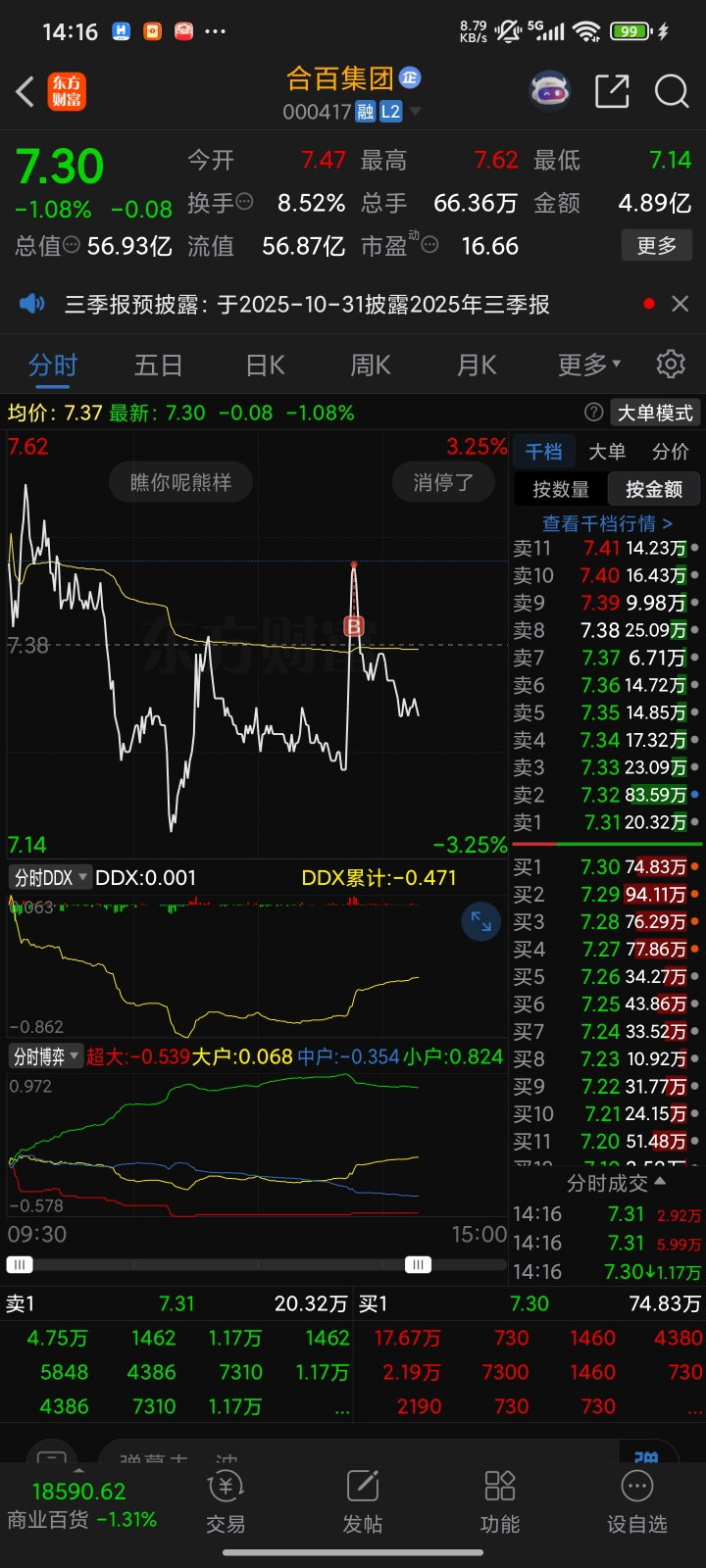Expand stock code 000417 dropdown arrow
Image resolution: width=706 pixels, height=1568 pixels.
point(416,112)
